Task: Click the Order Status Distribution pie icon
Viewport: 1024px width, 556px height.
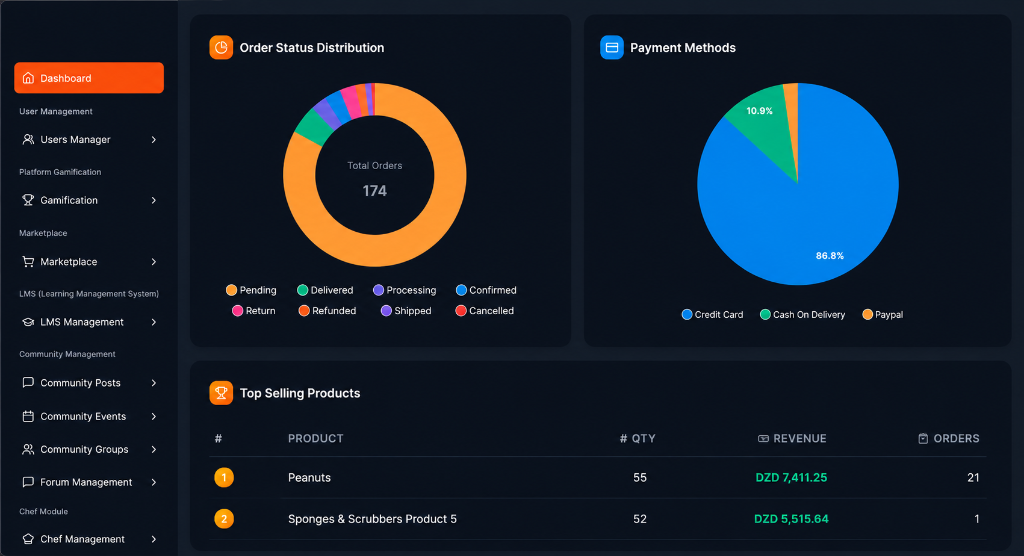Action: 221,48
